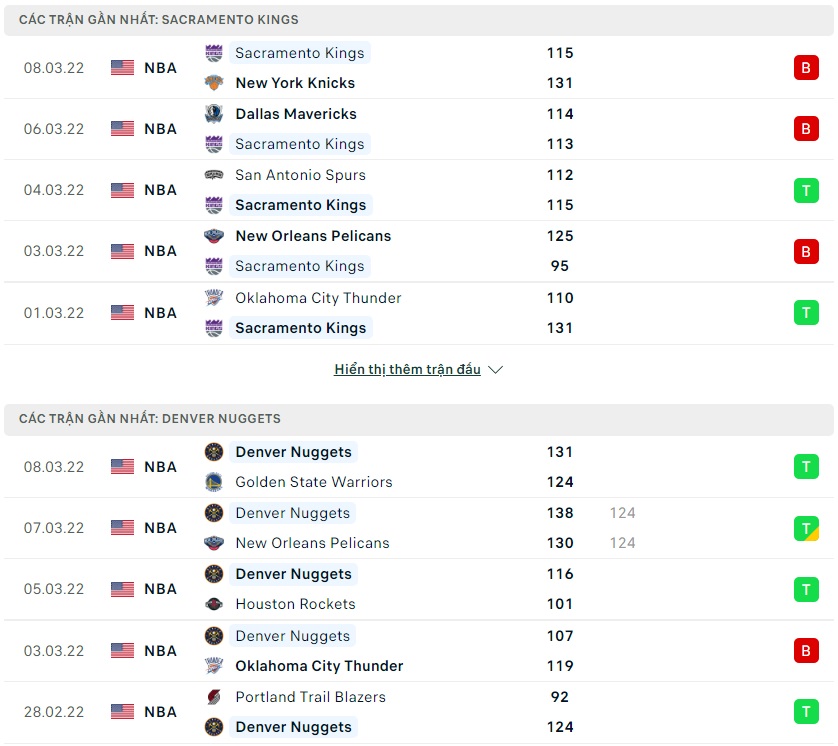
Task: Click the US flag on 08.03.22 Kings game
Action: pyautogui.click(x=122, y=68)
